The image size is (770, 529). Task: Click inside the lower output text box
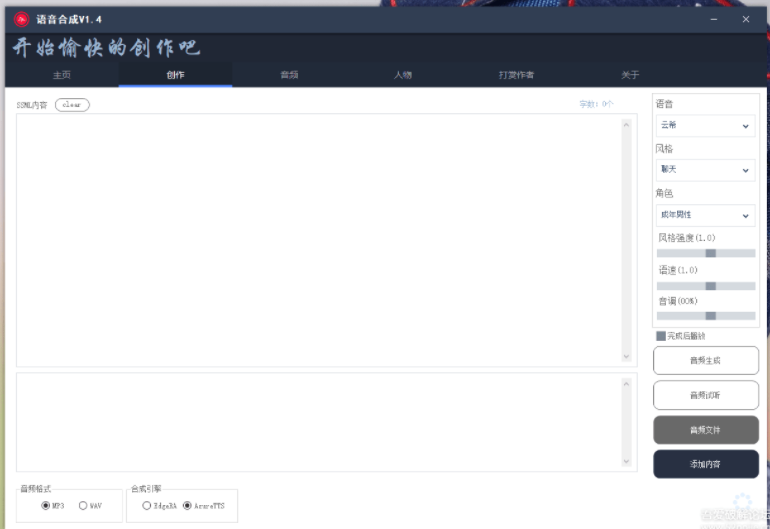pos(319,422)
